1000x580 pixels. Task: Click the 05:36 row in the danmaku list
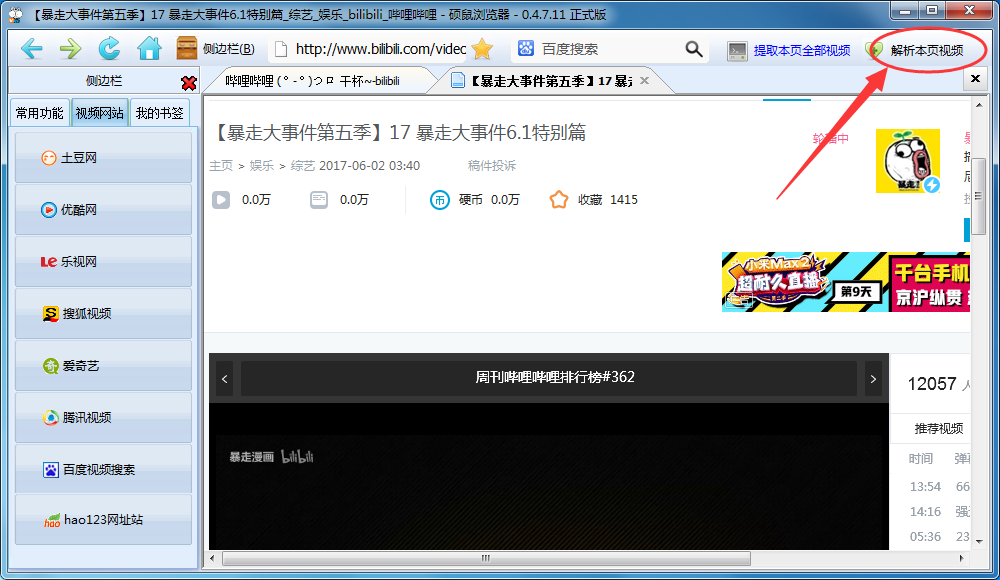click(939, 537)
